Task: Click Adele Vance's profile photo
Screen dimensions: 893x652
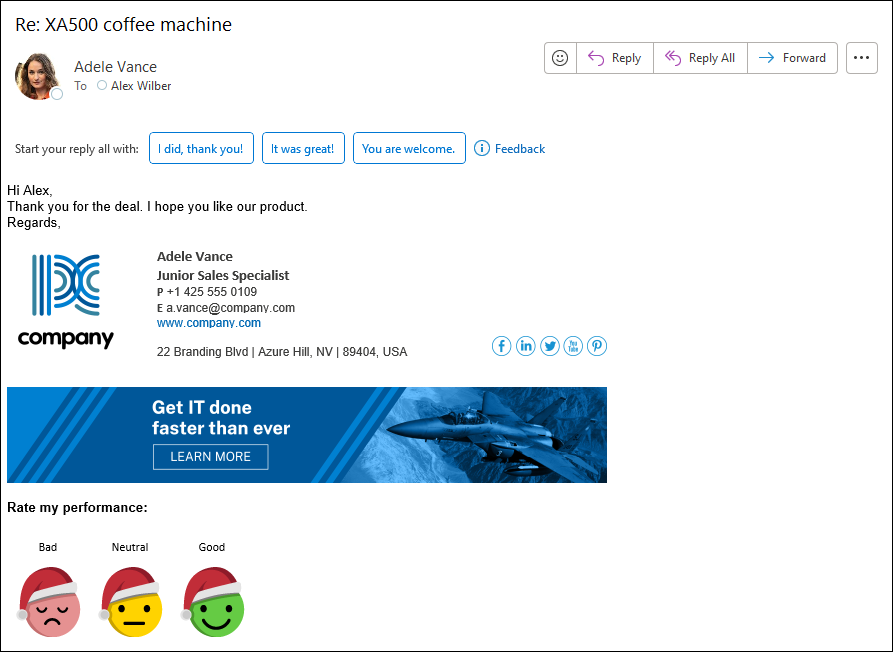Action: coord(38,76)
